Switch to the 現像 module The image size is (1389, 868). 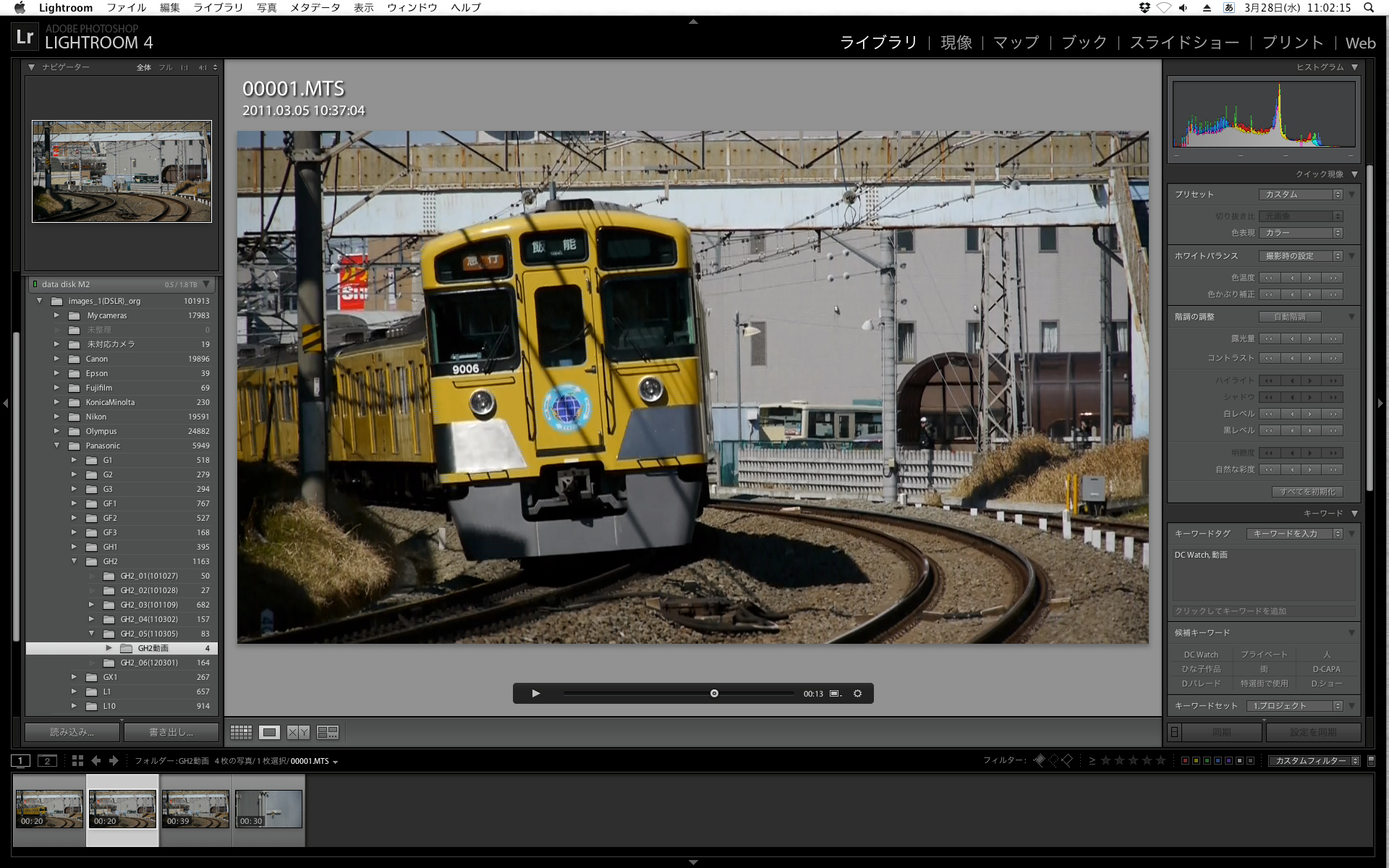[x=956, y=42]
